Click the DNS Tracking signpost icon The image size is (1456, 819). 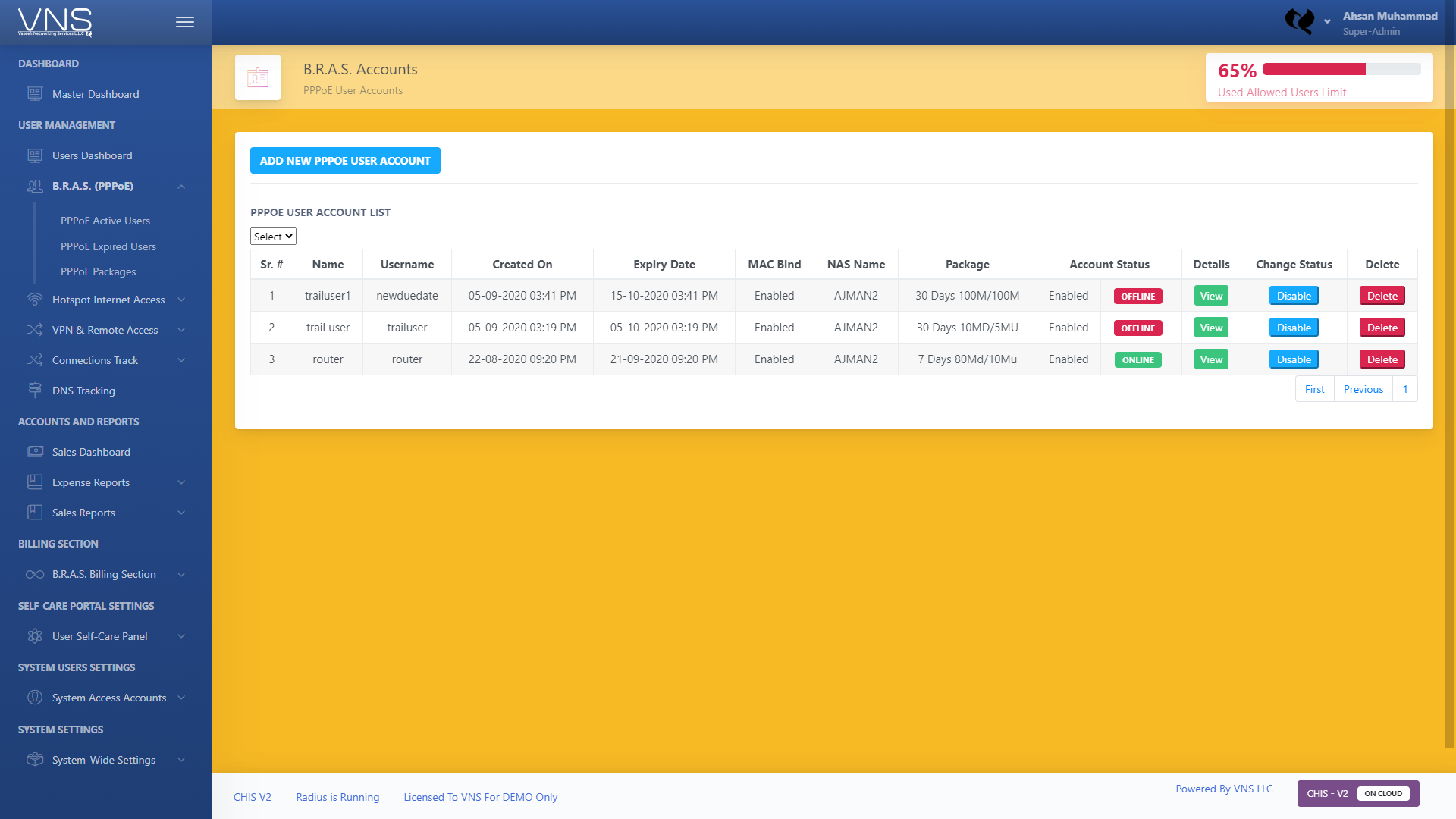pyautogui.click(x=35, y=390)
